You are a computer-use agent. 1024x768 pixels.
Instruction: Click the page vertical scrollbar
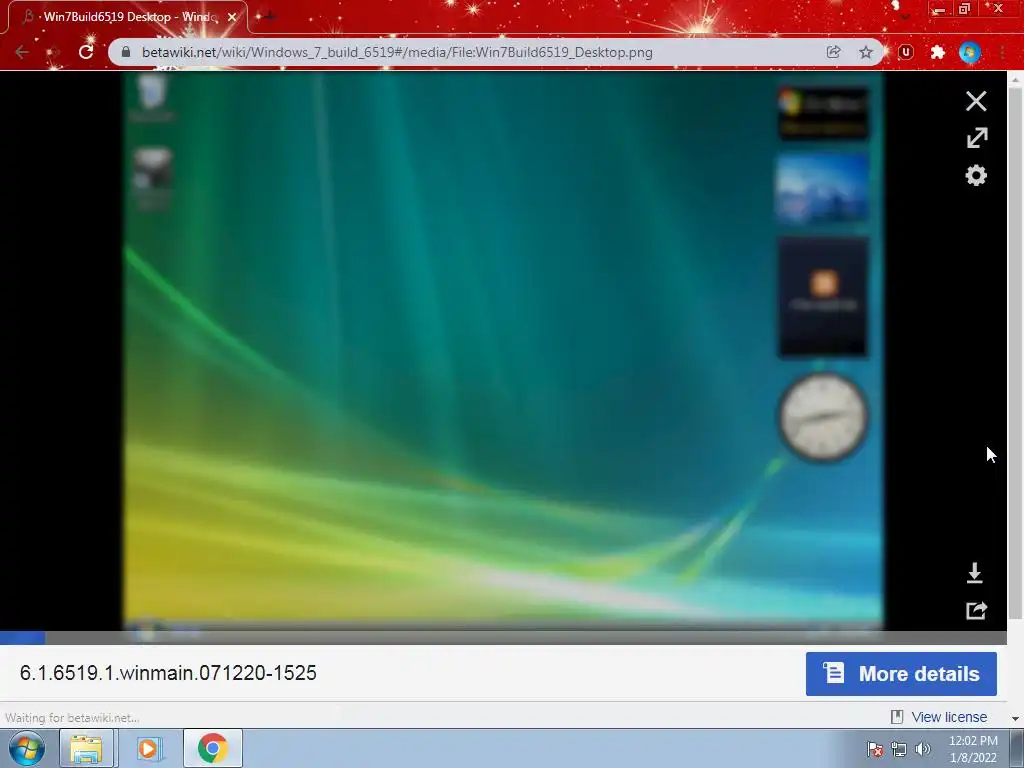1015,353
